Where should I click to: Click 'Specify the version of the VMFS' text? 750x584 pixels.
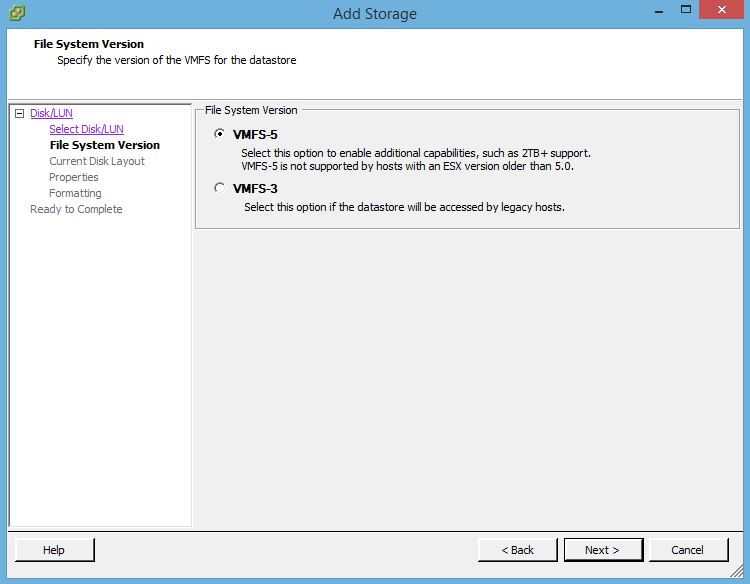pyautogui.click(x=176, y=60)
